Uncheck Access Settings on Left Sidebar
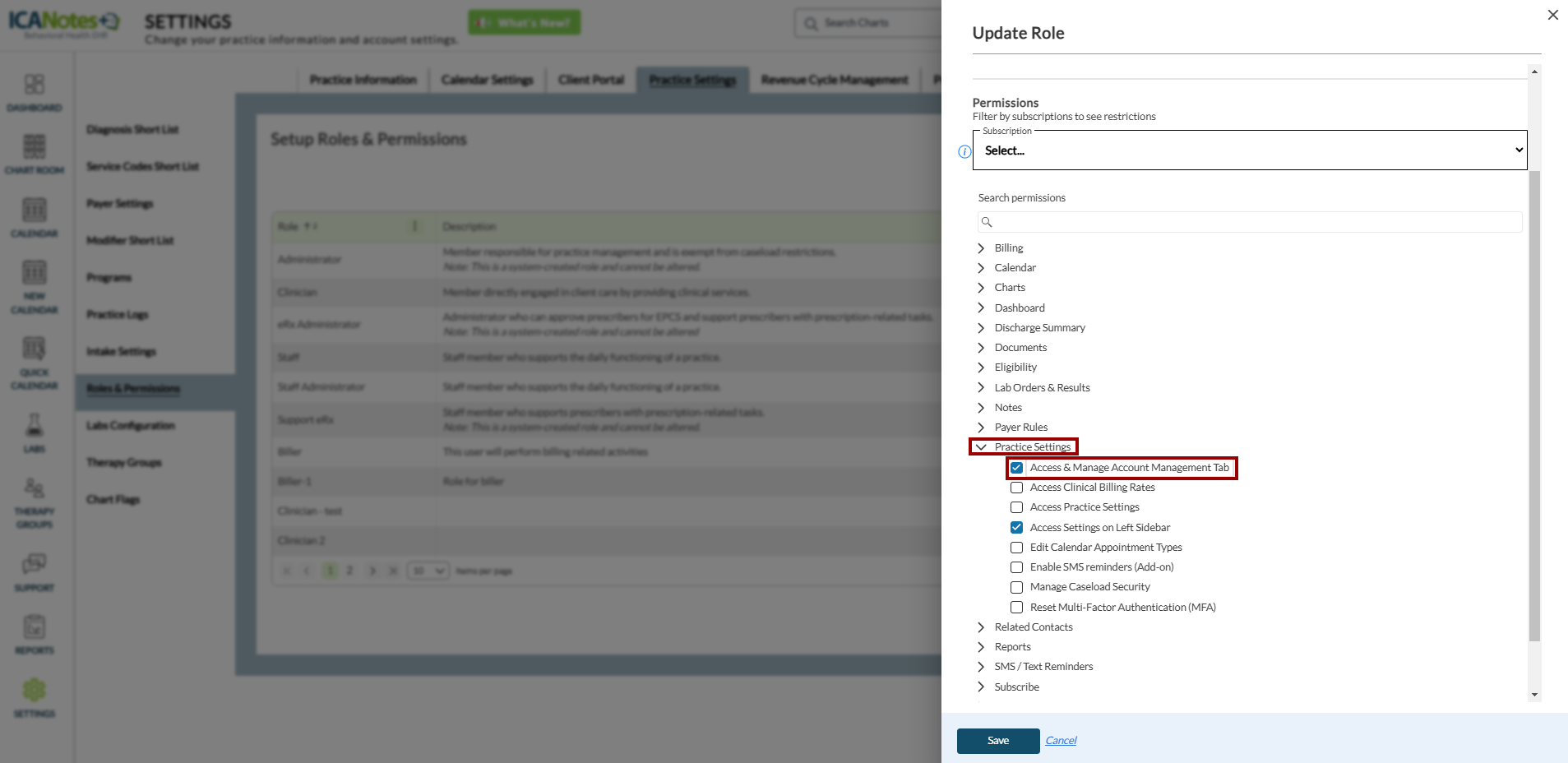The height and width of the screenshot is (763, 1568). coord(1016,528)
